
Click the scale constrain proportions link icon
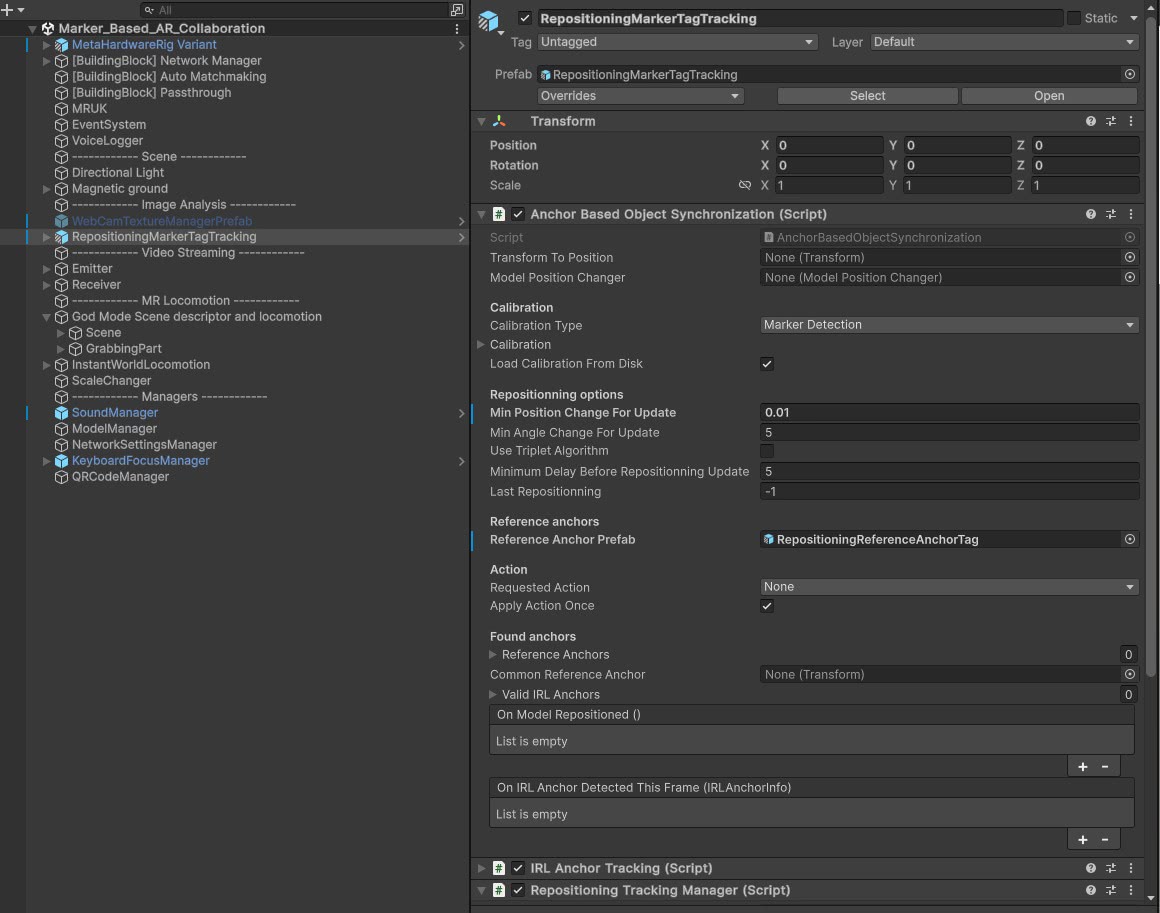click(744, 185)
